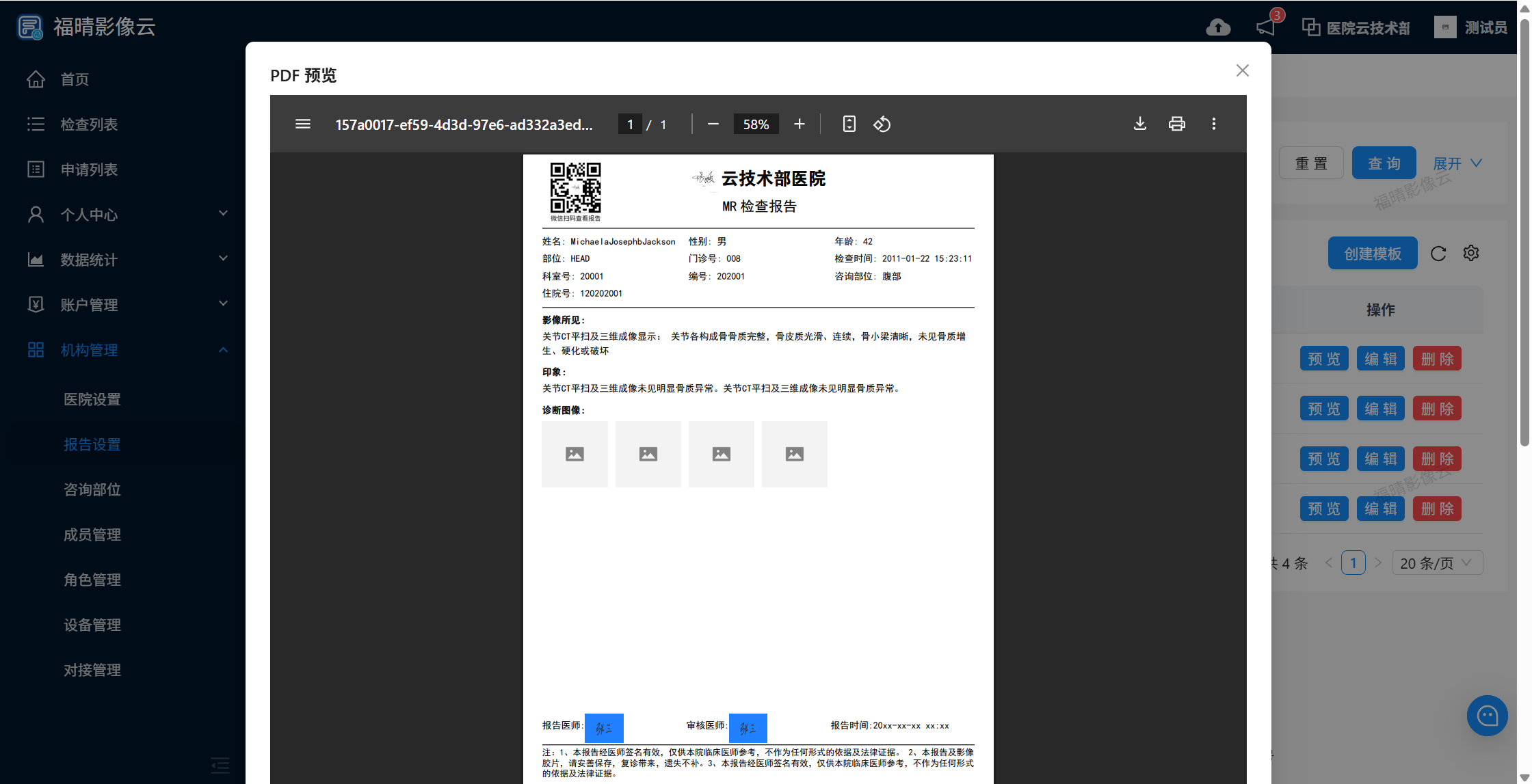Viewport: 1532px width, 784px height.
Task: Click the 创建模板 button
Action: coord(1372,254)
